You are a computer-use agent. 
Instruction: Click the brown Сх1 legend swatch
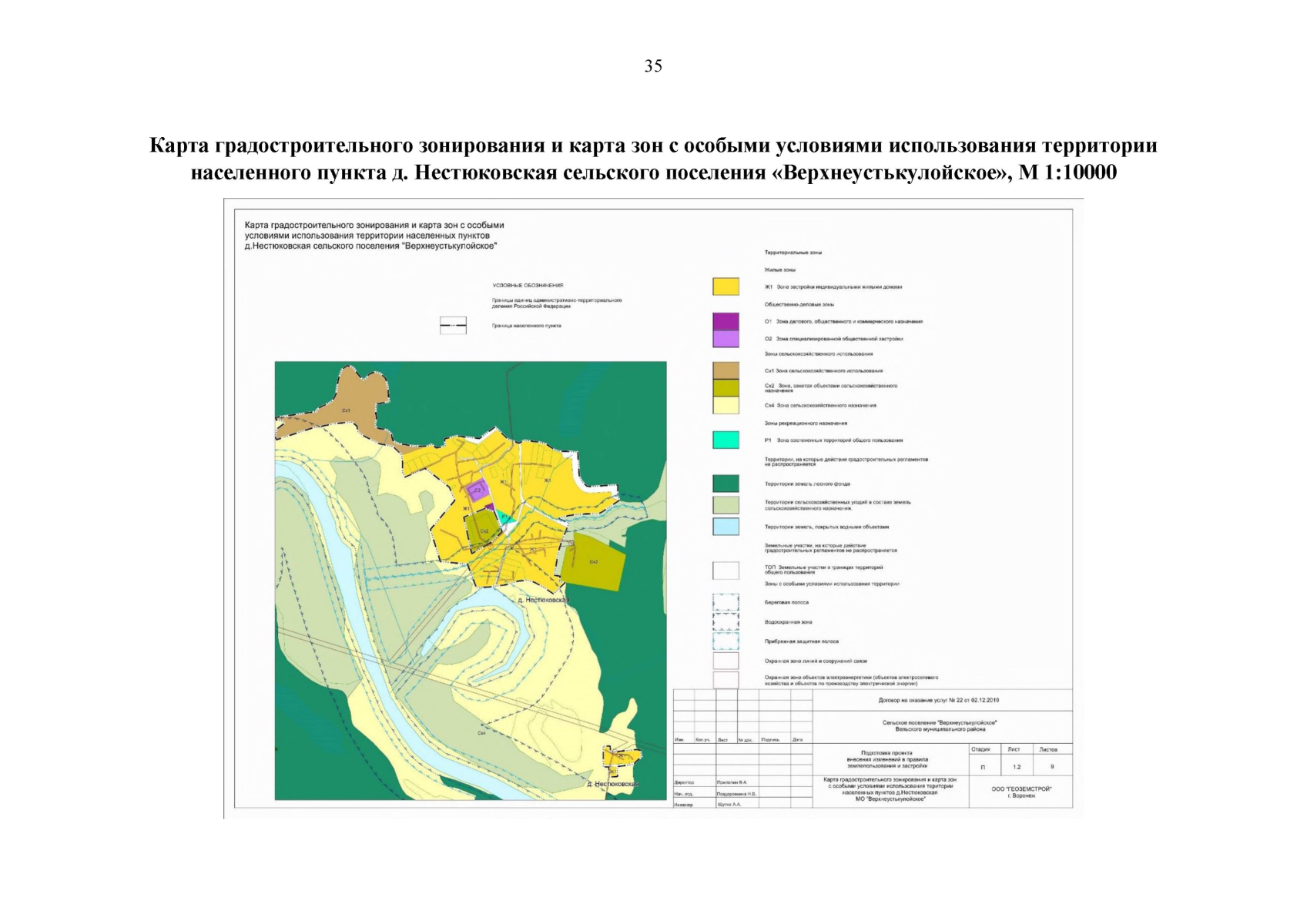coord(726,370)
